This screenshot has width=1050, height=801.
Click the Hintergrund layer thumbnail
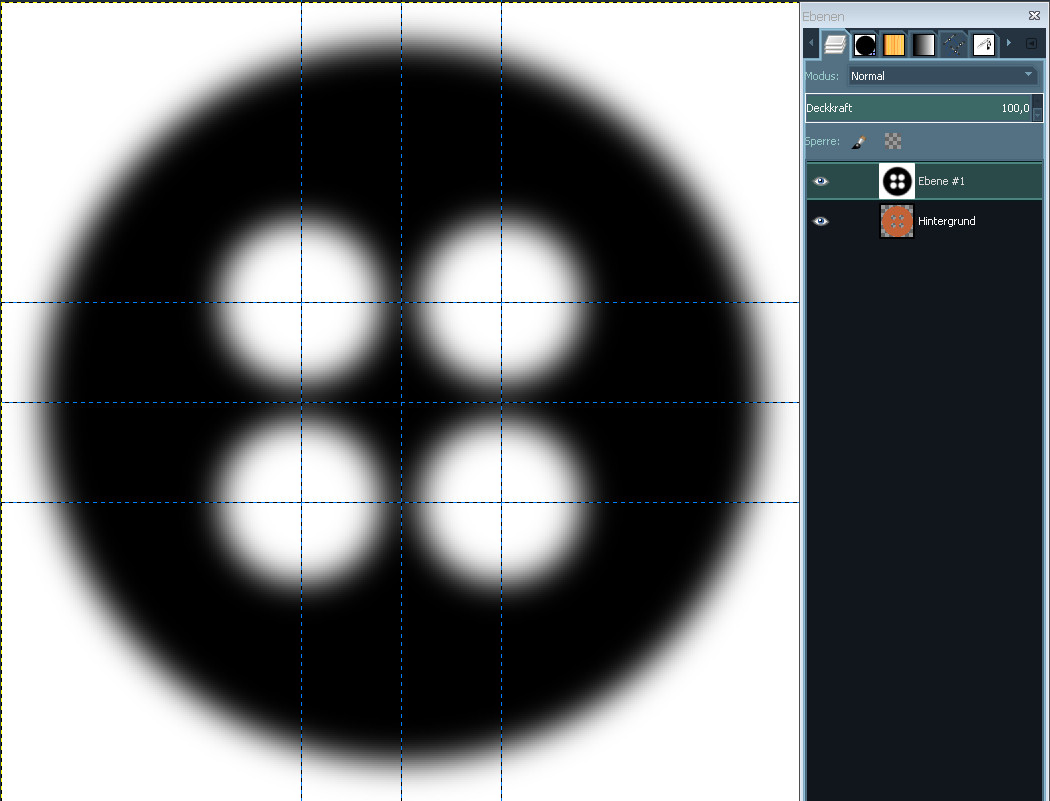897,221
